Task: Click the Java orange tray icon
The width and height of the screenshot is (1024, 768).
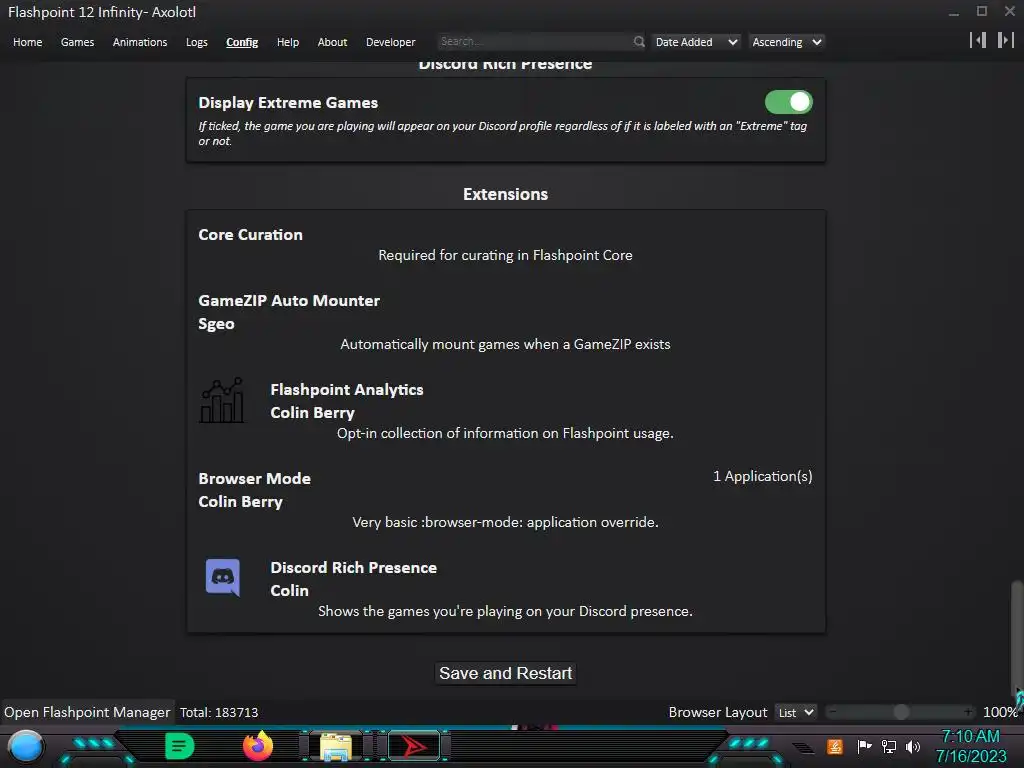Action: (835, 746)
